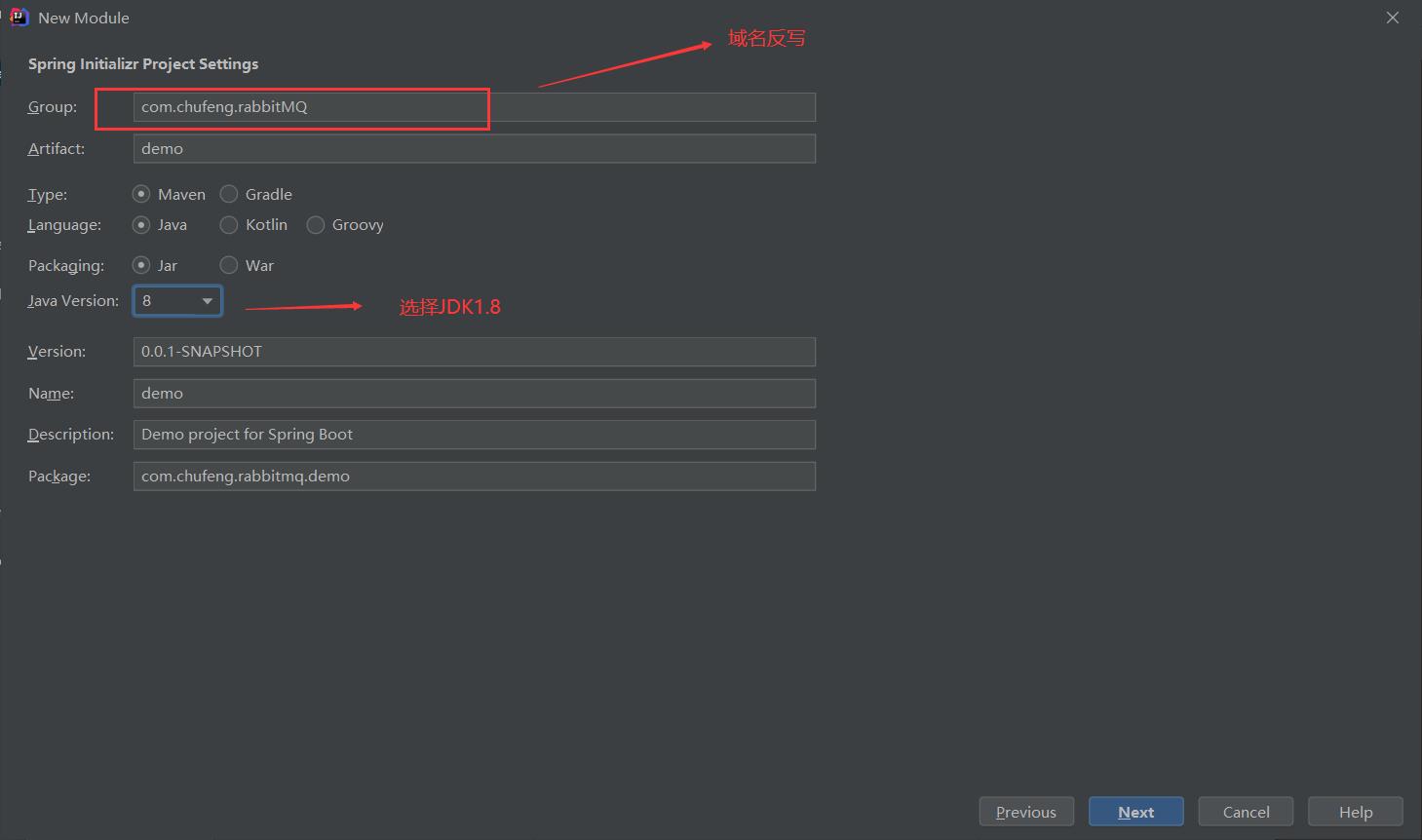Click the IntelliJ IDEA title bar icon

19,18
